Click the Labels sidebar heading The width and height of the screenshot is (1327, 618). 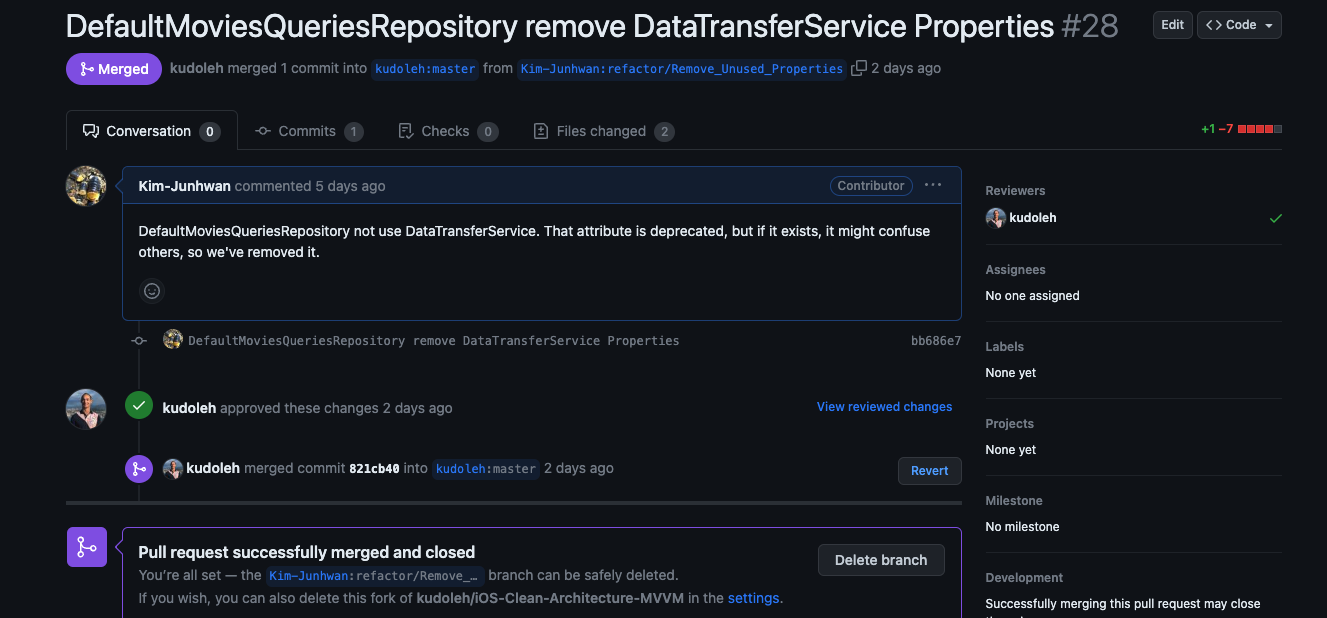[1004, 347]
